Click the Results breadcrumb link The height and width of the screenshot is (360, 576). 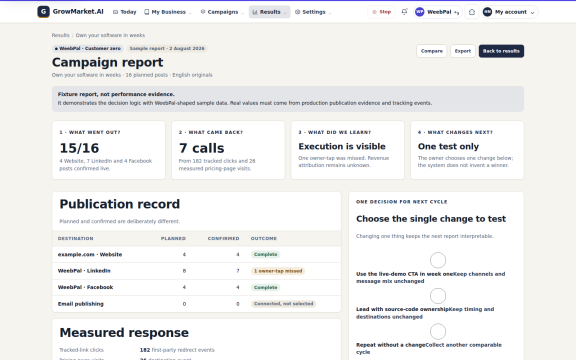coord(60,35)
